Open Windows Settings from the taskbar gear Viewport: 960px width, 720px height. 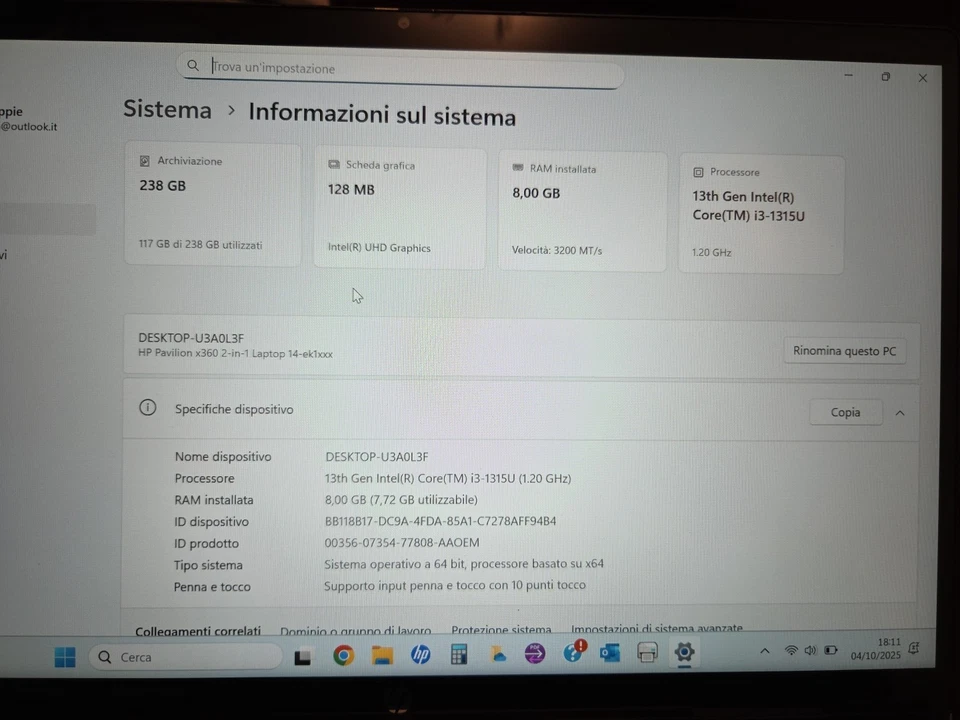(x=684, y=656)
